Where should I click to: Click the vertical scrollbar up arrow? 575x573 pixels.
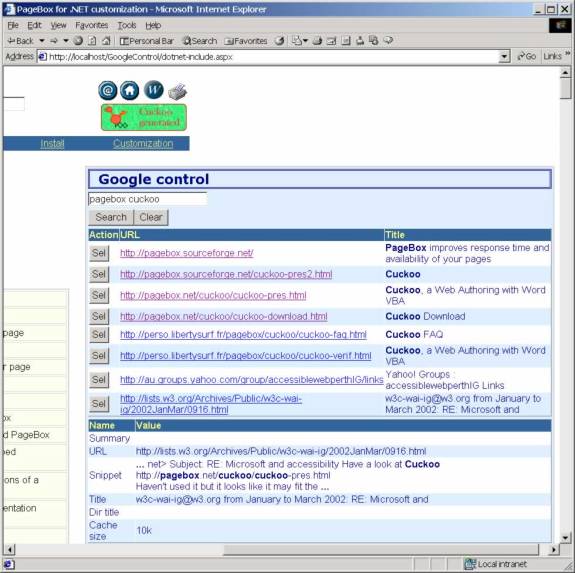point(565,73)
